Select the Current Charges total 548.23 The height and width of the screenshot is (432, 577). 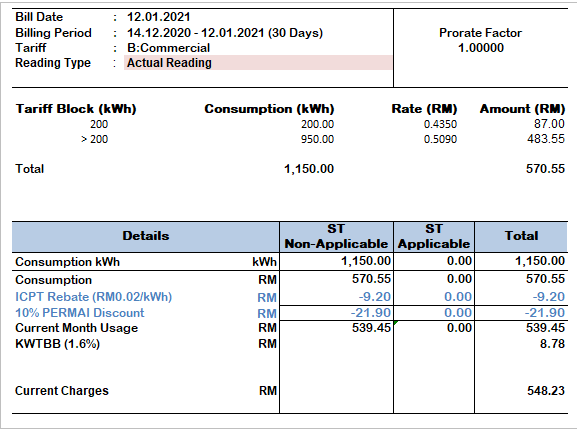(546, 390)
